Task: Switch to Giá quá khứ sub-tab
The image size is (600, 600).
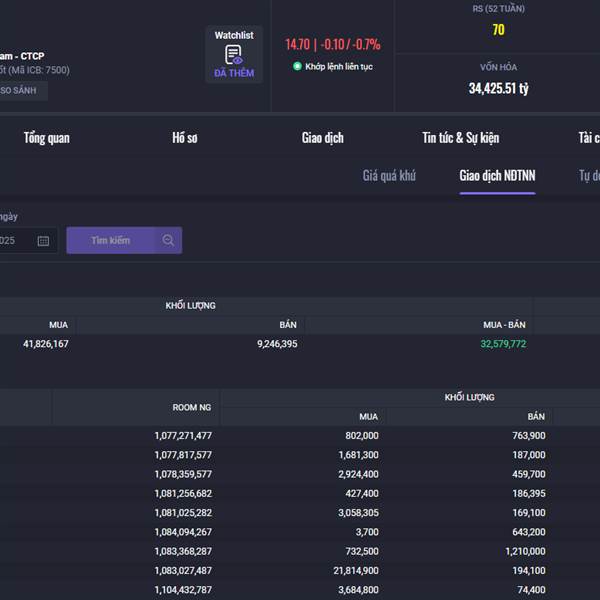Action: tap(389, 176)
